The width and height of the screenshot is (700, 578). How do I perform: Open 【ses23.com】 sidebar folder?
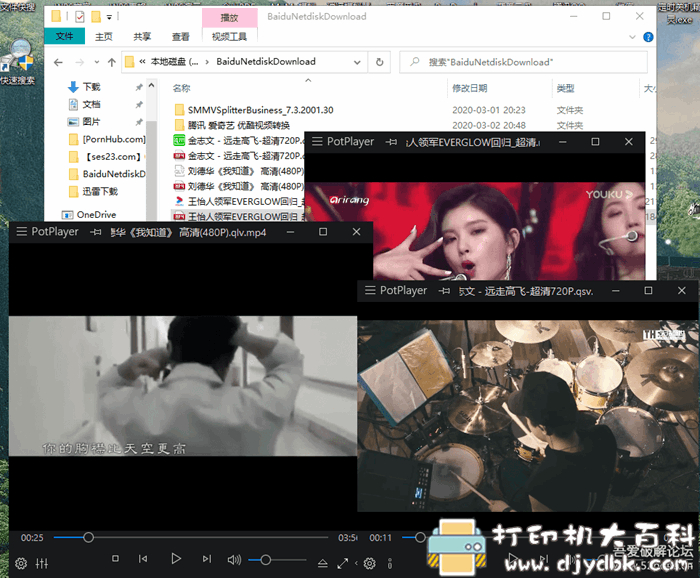107,157
